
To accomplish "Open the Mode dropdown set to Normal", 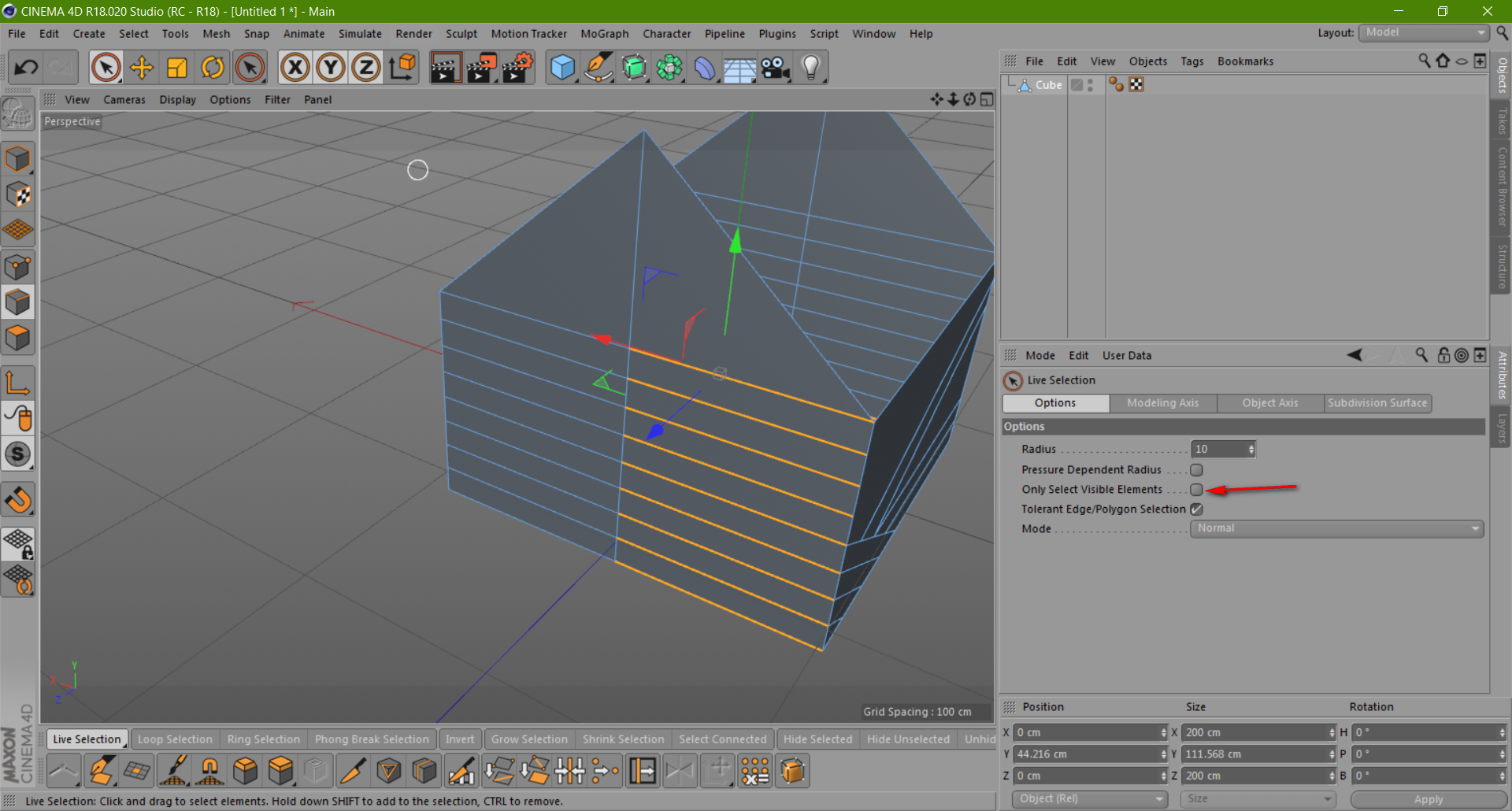I will point(1337,529).
